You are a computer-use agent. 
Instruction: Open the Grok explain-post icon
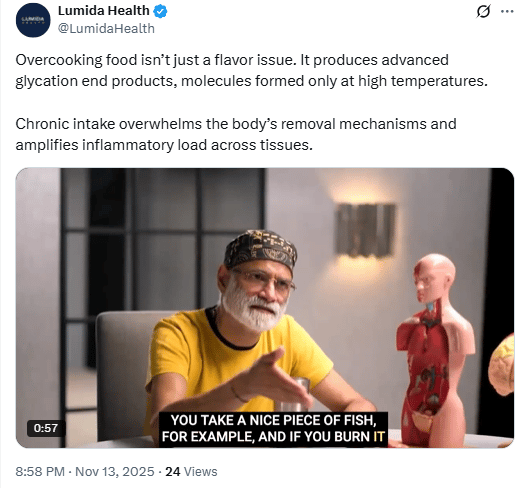coord(483,12)
